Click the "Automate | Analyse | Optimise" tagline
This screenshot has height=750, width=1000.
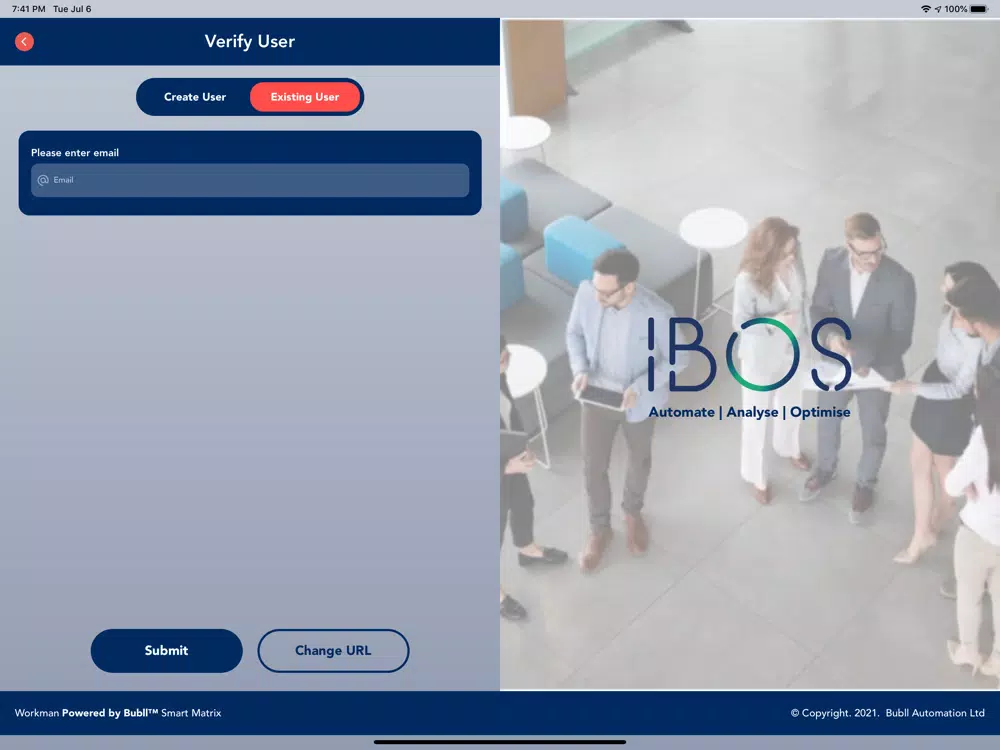(x=749, y=412)
